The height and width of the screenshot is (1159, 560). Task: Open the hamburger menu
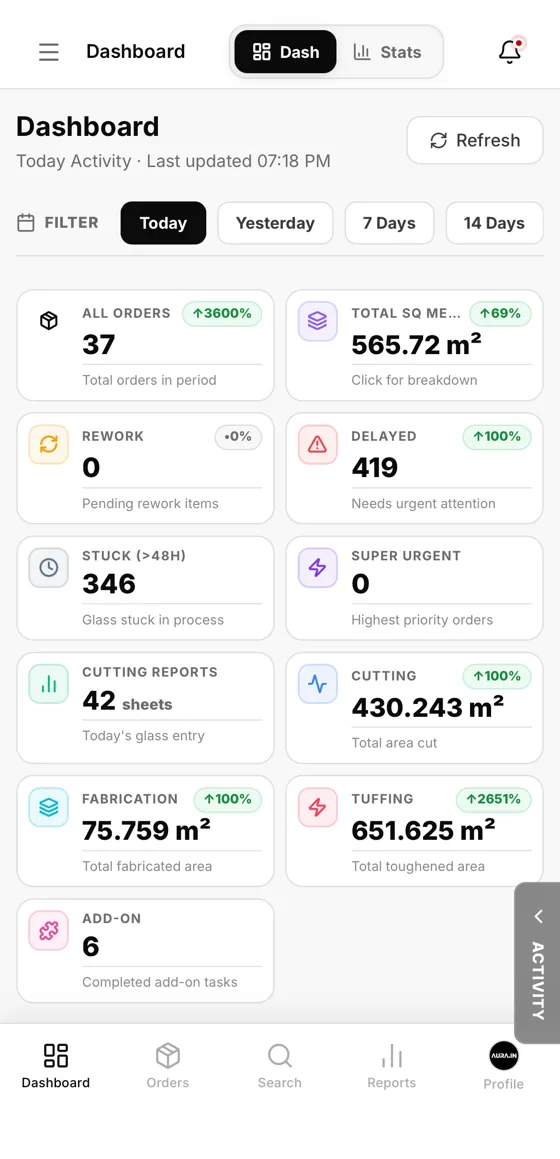pos(49,52)
